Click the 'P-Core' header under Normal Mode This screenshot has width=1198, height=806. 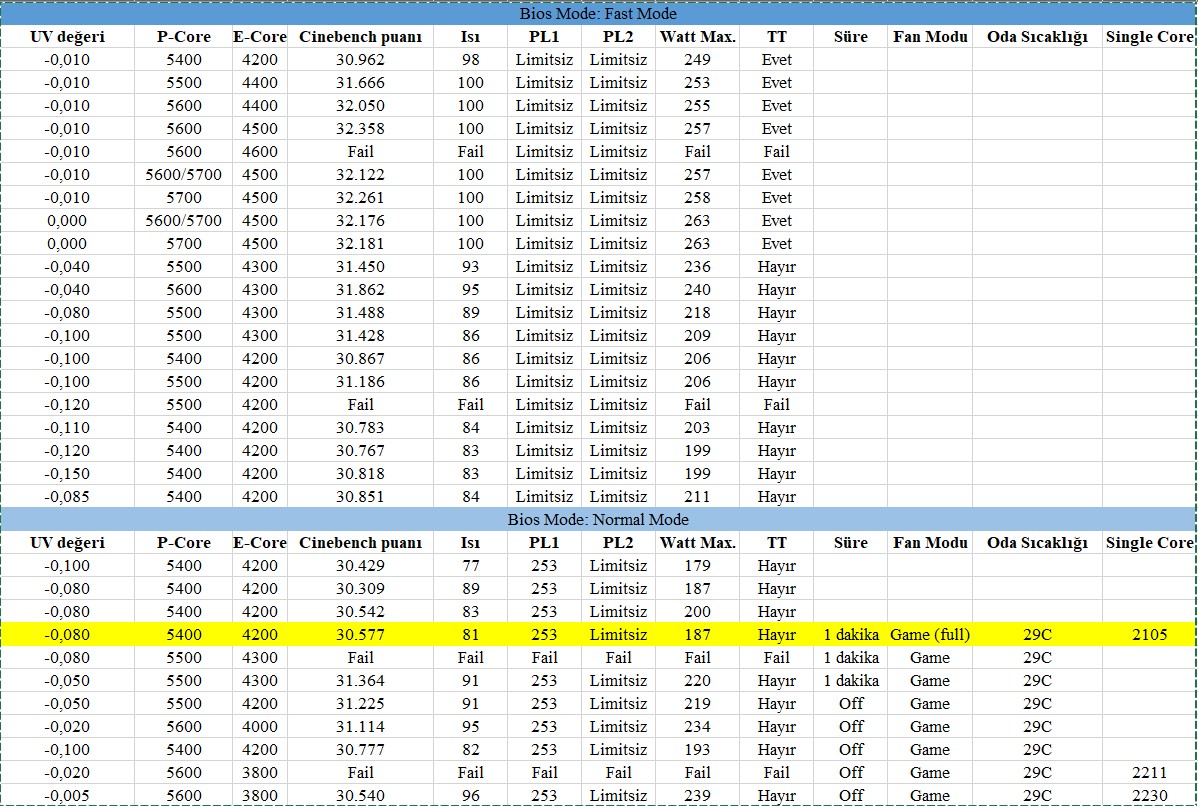(x=183, y=542)
